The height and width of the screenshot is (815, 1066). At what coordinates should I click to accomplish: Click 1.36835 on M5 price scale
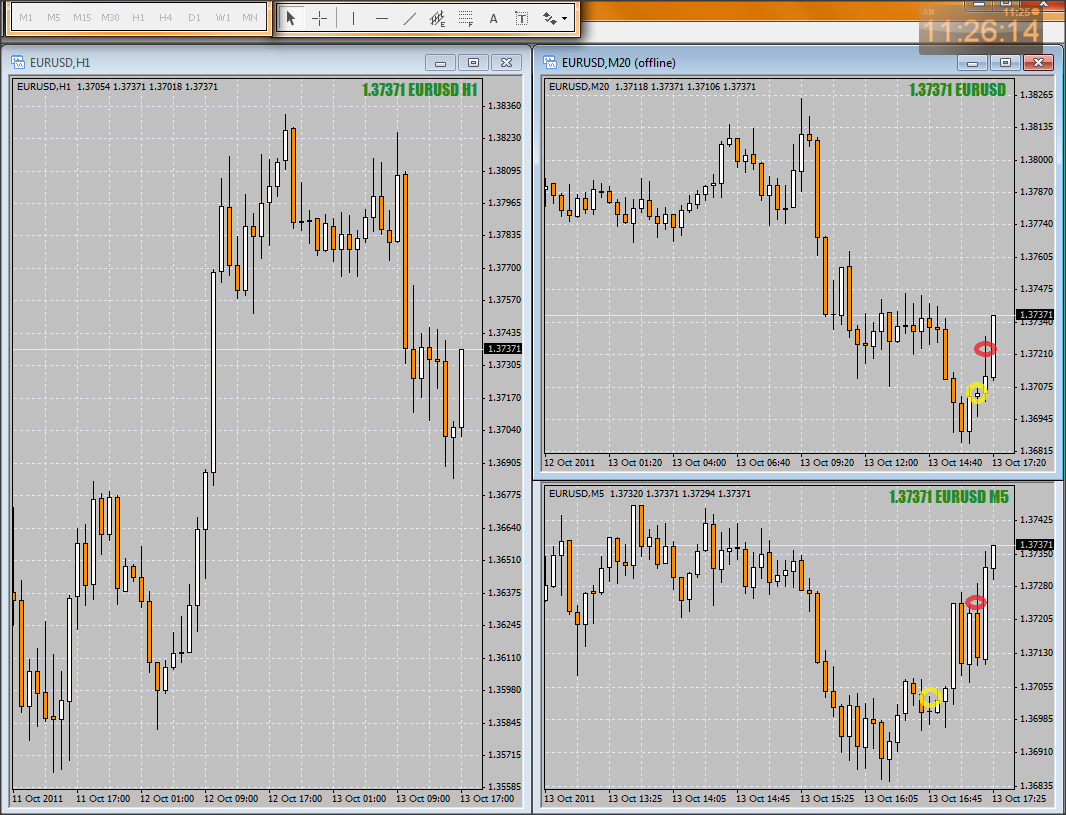pos(1036,785)
